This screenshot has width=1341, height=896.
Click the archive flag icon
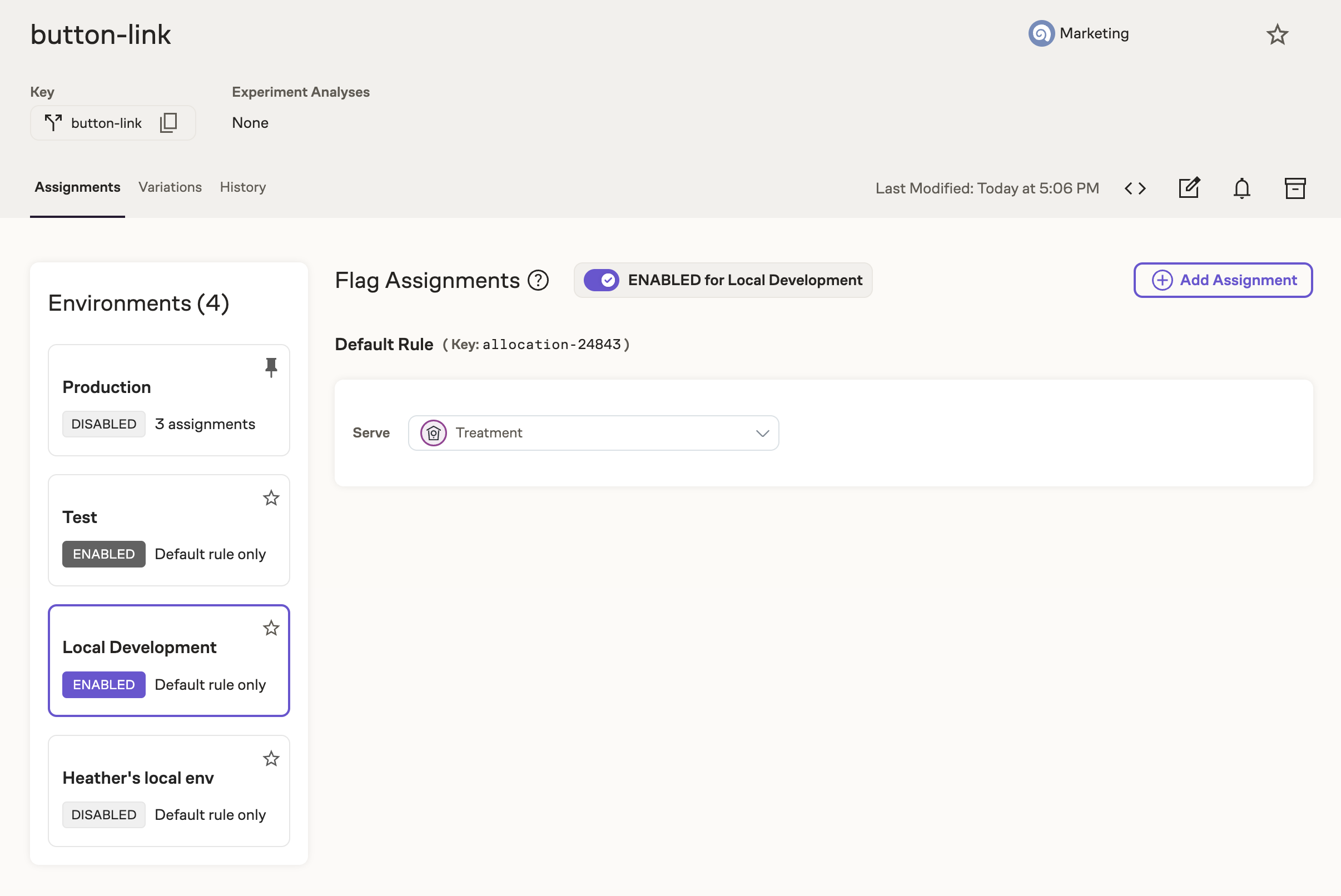pyautogui.click(x=1295, y=188)
